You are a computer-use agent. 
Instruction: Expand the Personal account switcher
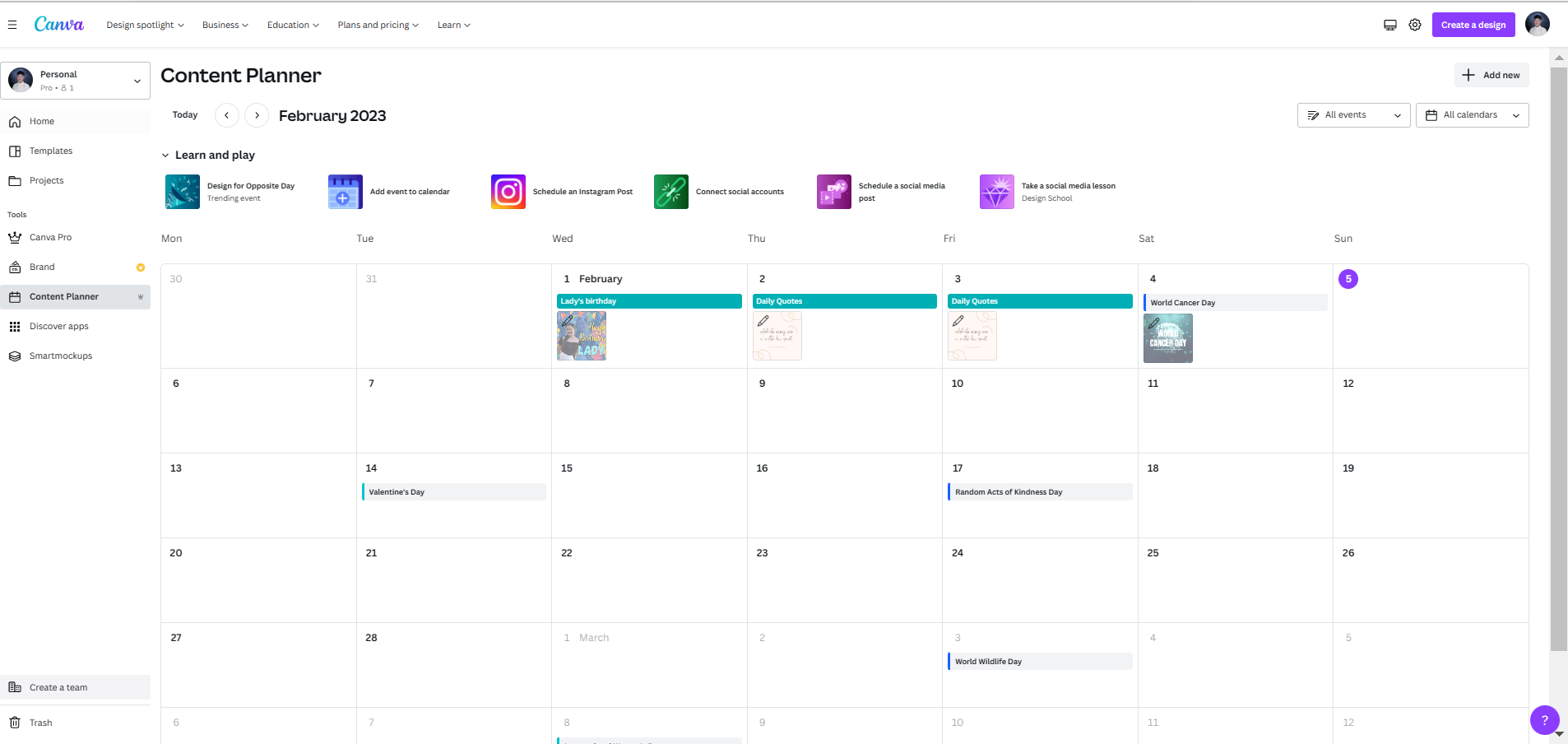click(x=76, y=81)
